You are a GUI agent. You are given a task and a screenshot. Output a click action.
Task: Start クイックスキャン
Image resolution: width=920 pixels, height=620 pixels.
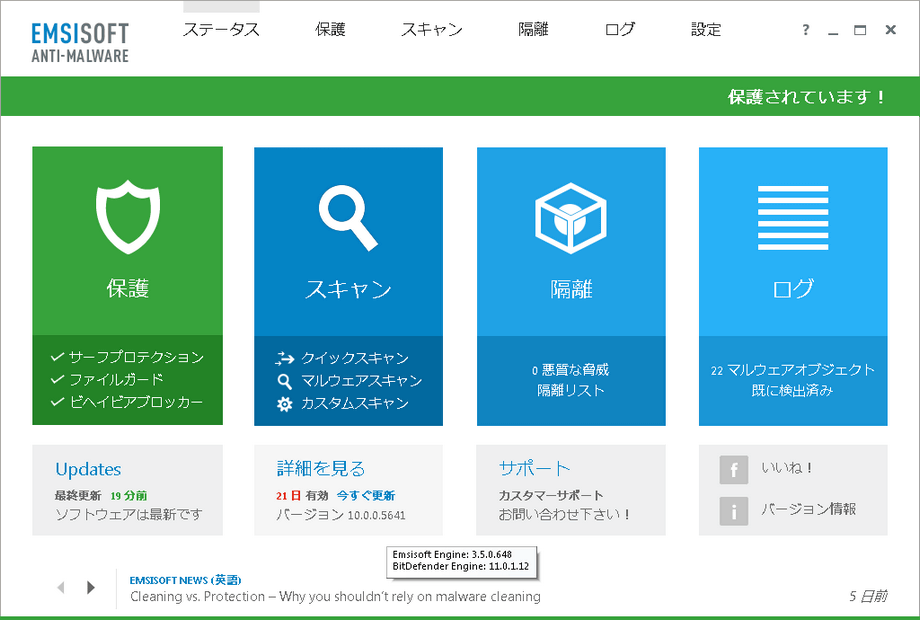(355, 358)
